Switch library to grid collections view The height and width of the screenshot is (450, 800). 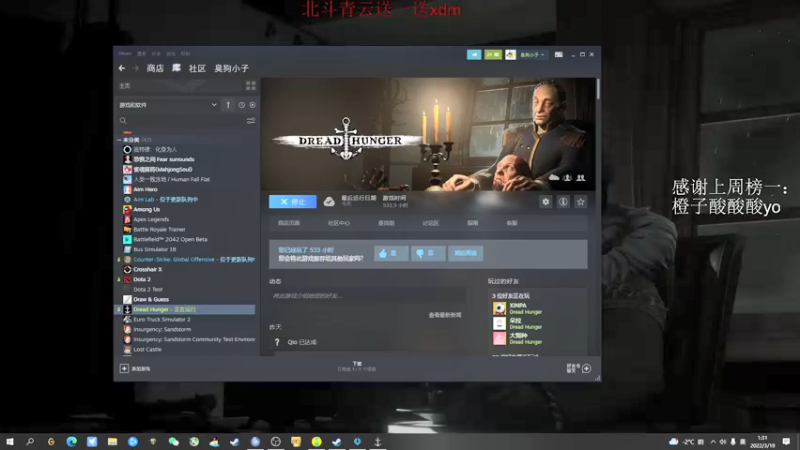[x=251, y=86]
